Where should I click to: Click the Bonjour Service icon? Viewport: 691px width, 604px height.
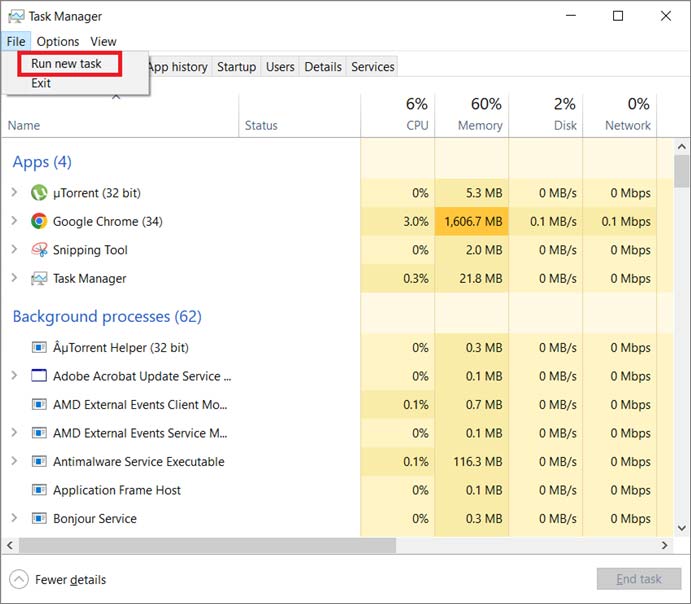[x=39, y=519]
